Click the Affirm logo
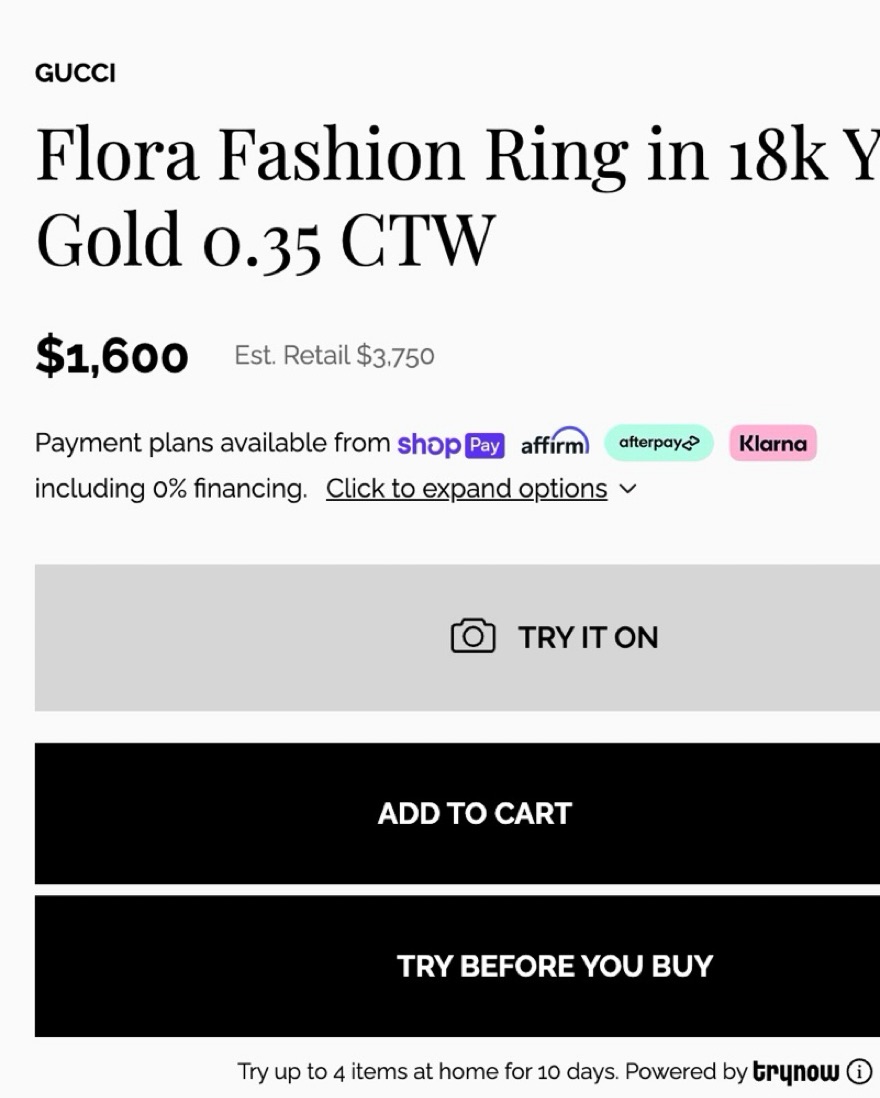 555,442
